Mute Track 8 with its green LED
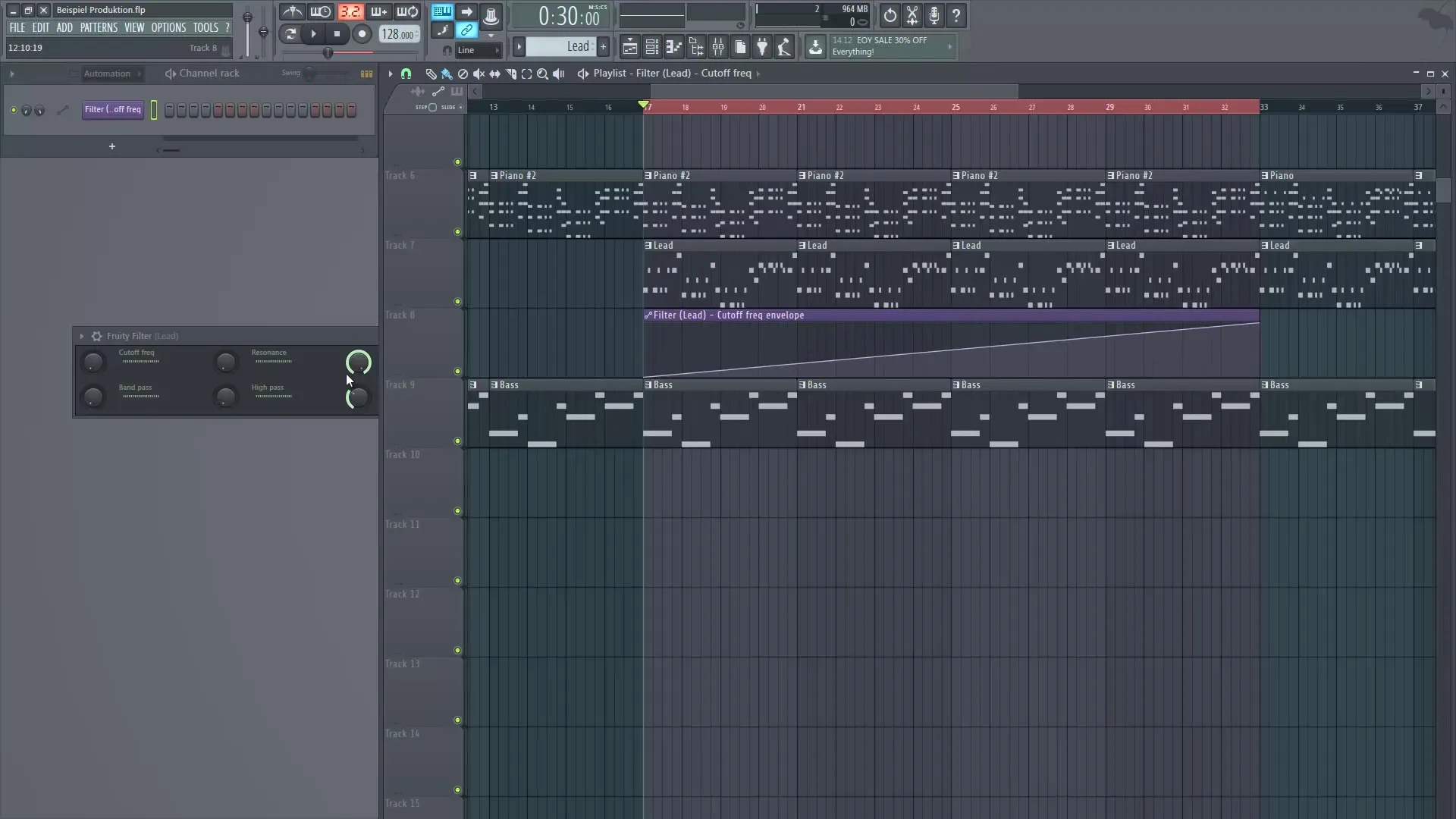Screen dimensions: 1456x819 tap(457, 372)
